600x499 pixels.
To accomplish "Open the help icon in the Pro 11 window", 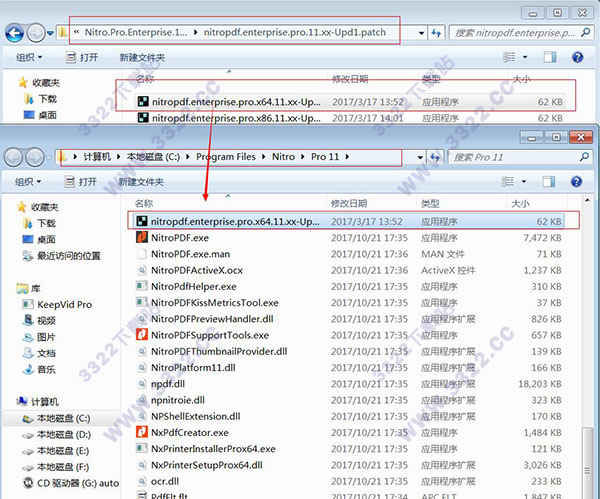I will coord(577,181).
